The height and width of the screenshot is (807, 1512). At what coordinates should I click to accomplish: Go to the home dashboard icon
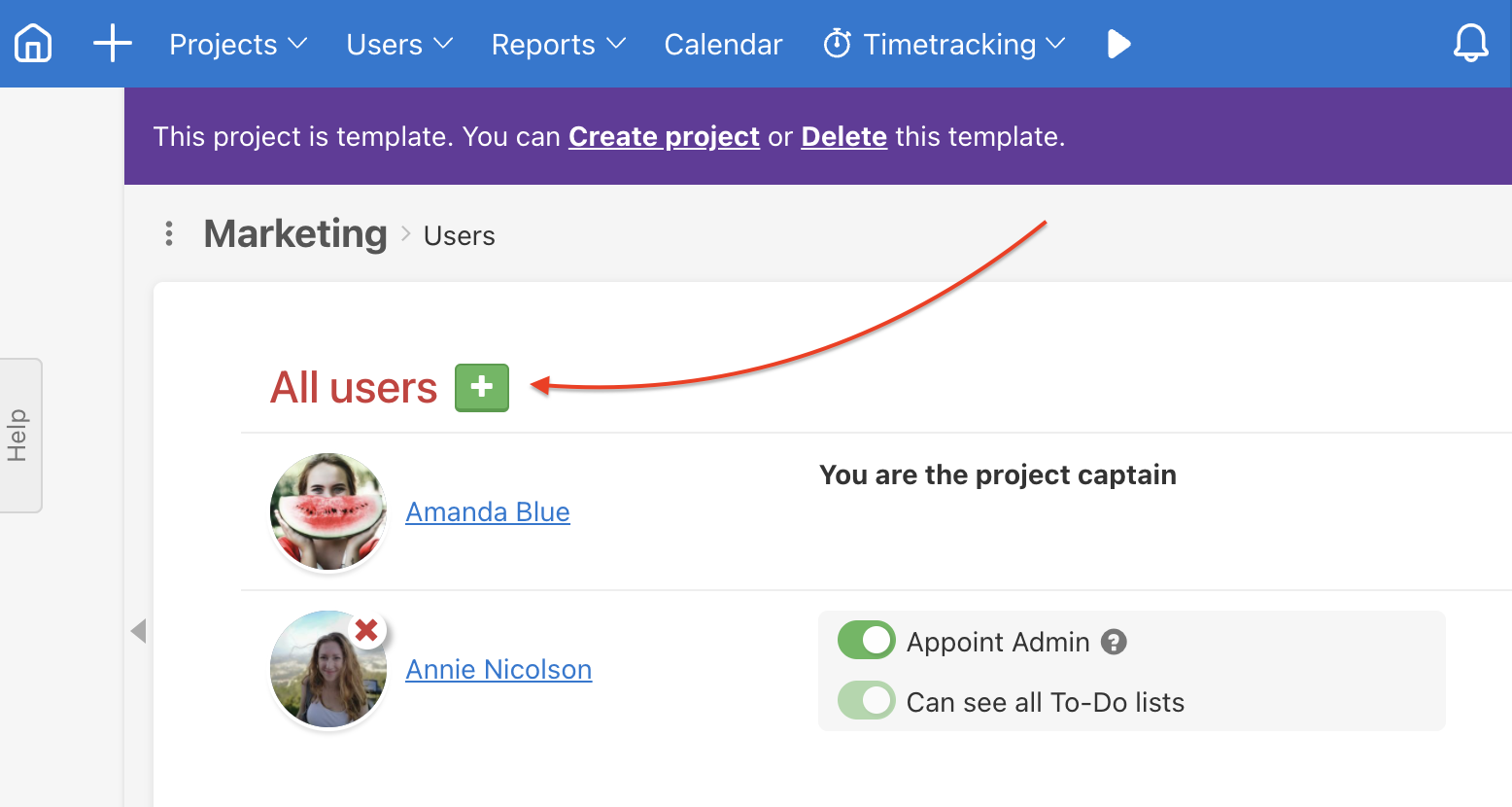[x=33, y=44]
